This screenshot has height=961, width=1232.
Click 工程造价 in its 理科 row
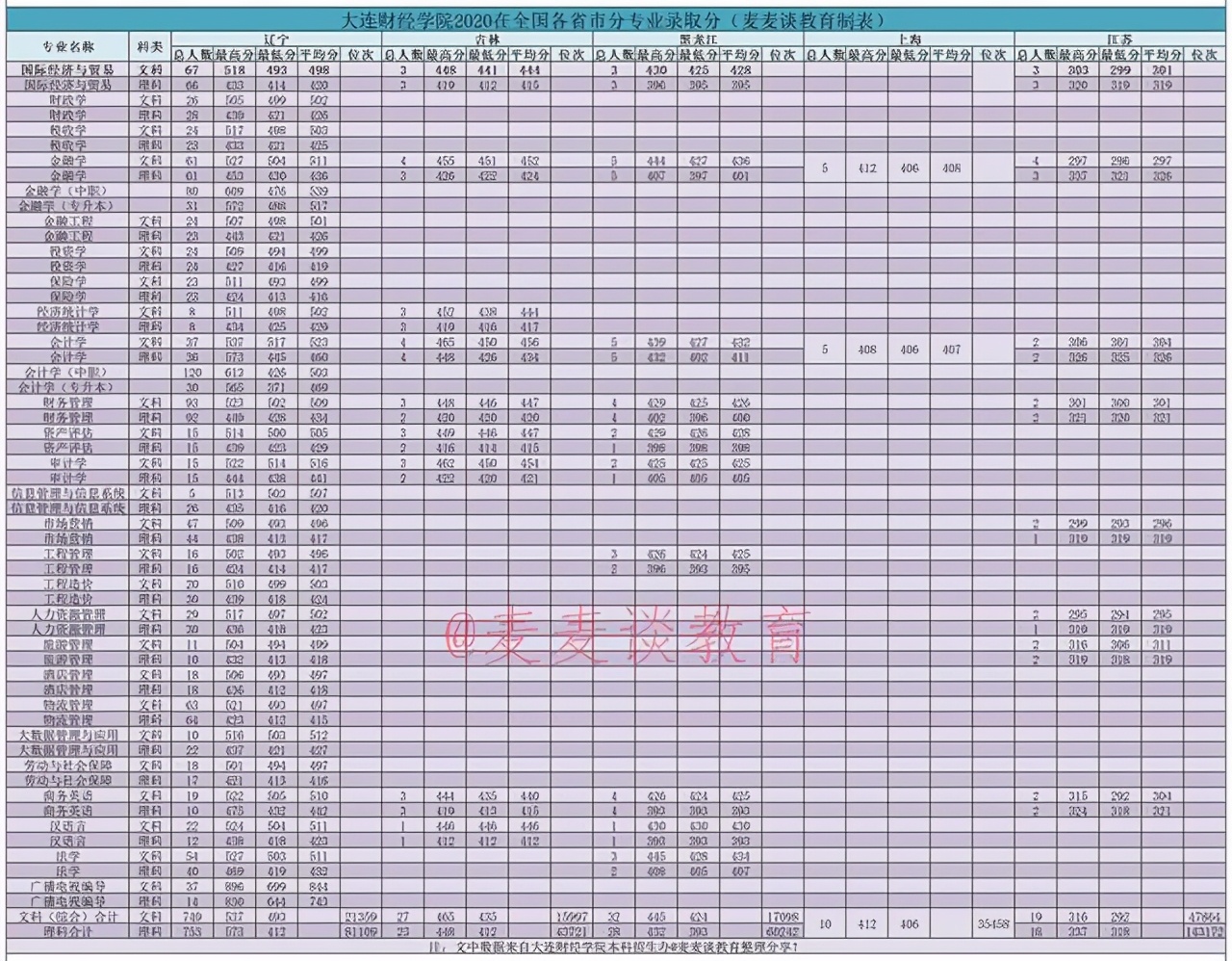click(68, 599)
